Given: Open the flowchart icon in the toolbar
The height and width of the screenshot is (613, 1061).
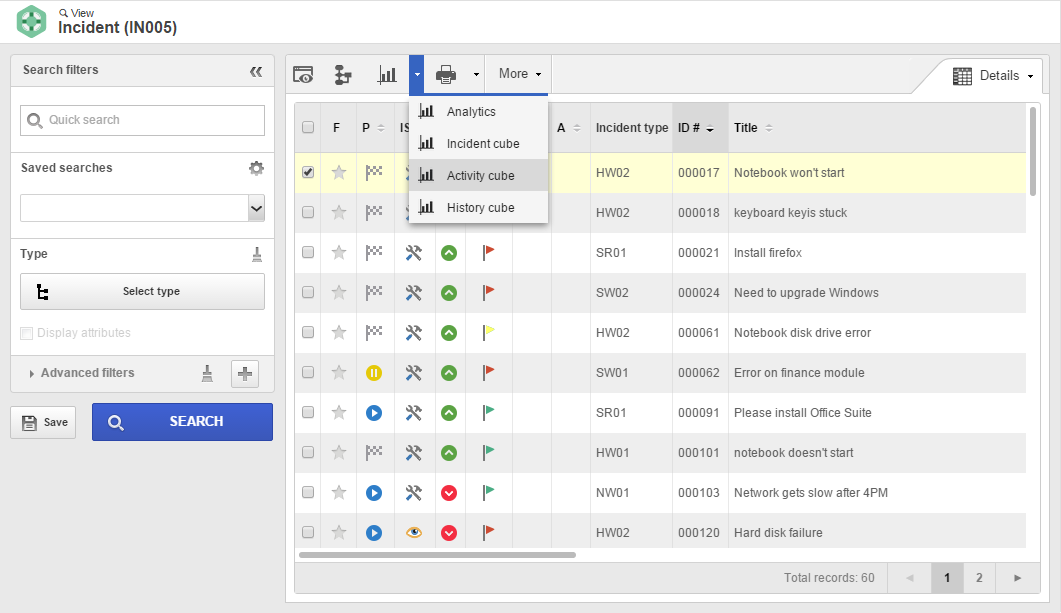Looking at the screenshot, I should coord(343,74).
